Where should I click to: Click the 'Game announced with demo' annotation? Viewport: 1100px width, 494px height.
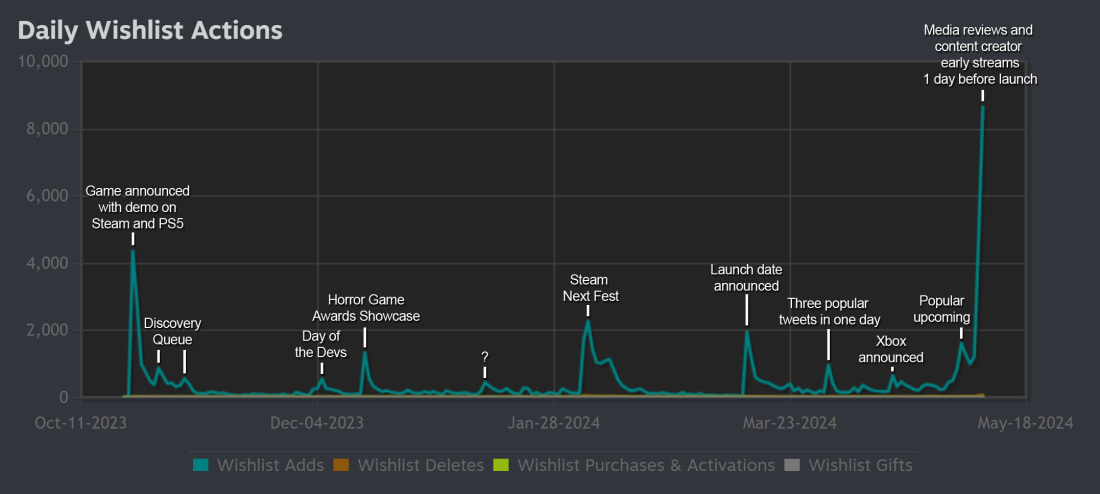click(137, 207)
